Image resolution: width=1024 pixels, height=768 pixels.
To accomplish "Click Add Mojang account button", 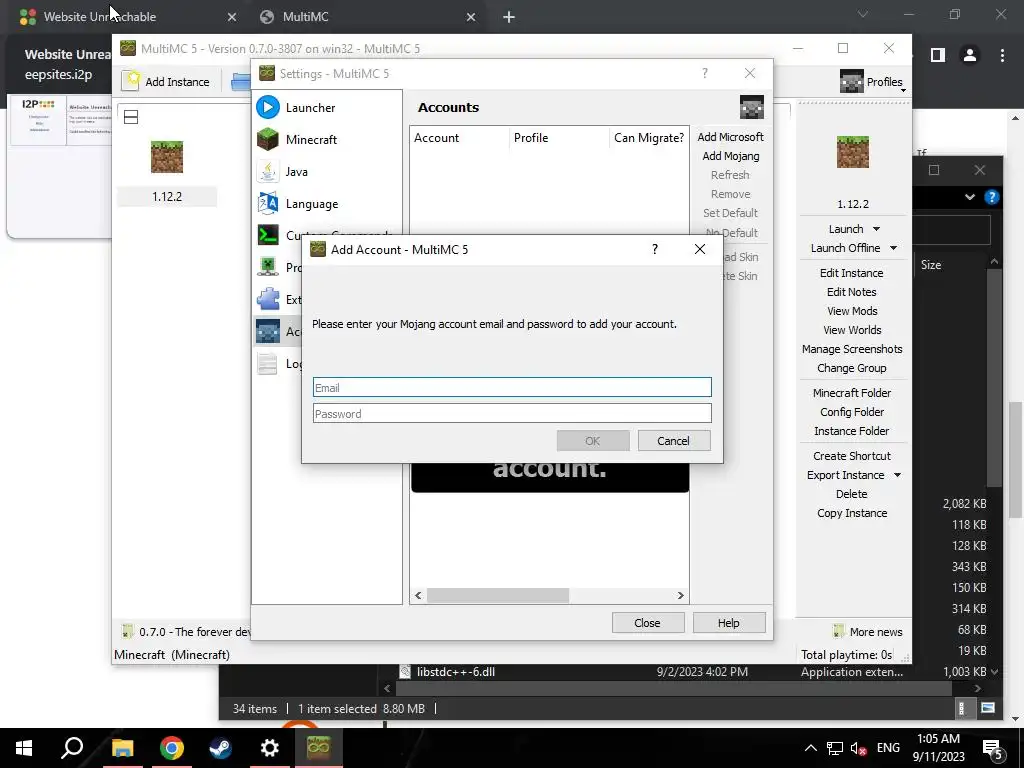I will (x=730, y=156).
